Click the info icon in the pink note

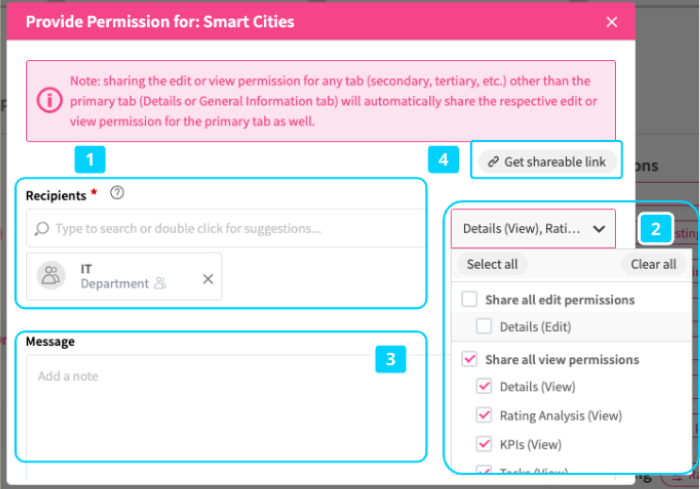pos(49,100)
